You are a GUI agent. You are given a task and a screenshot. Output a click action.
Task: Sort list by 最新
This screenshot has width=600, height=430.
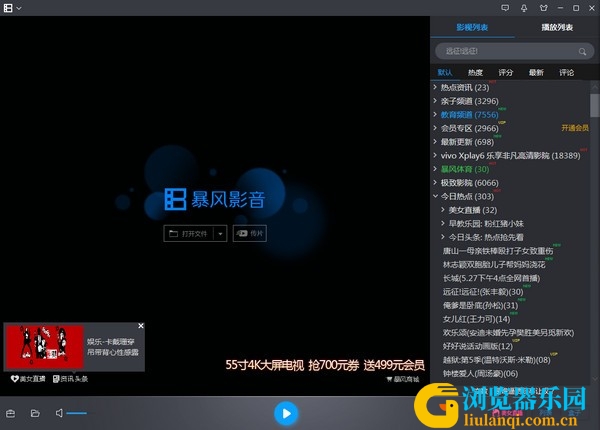pyautogui.click(x=536, y=72)
